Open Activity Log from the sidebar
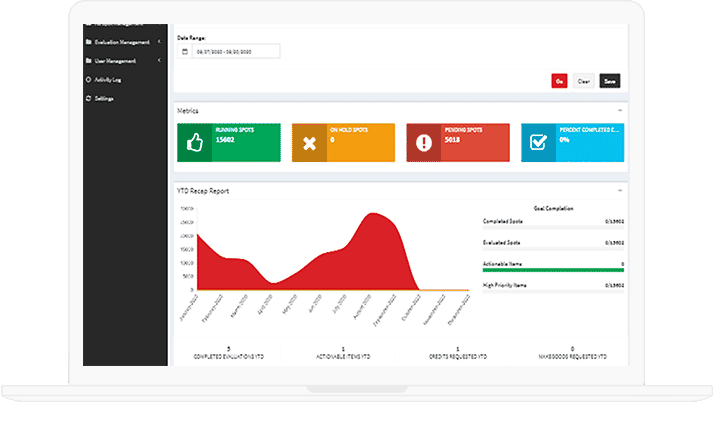Image resolution: width=715 pixels, height=430 pixels. [x=108, y=79]
